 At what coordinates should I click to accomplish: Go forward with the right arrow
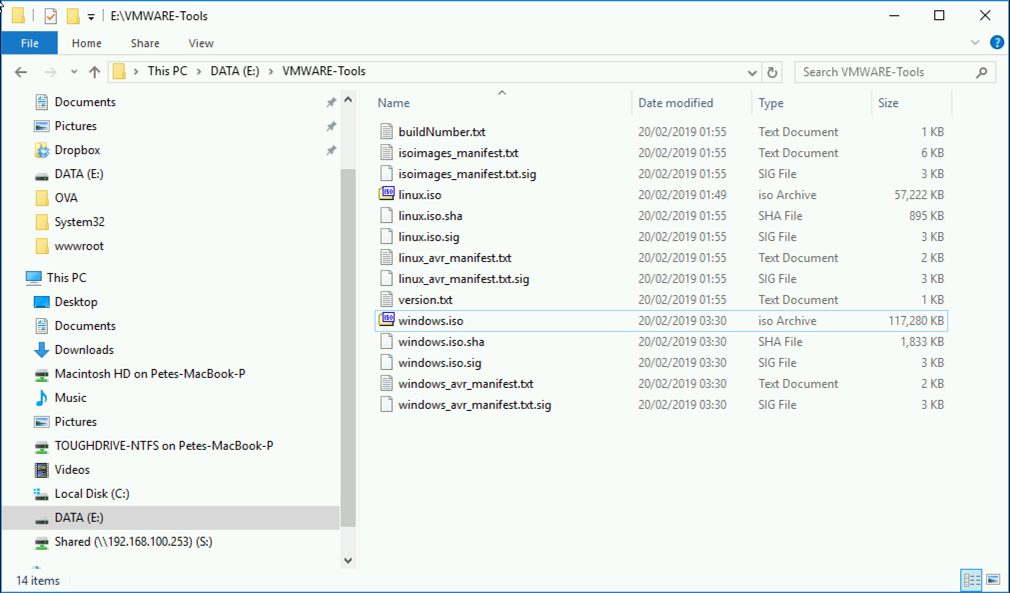coord(50,72)
